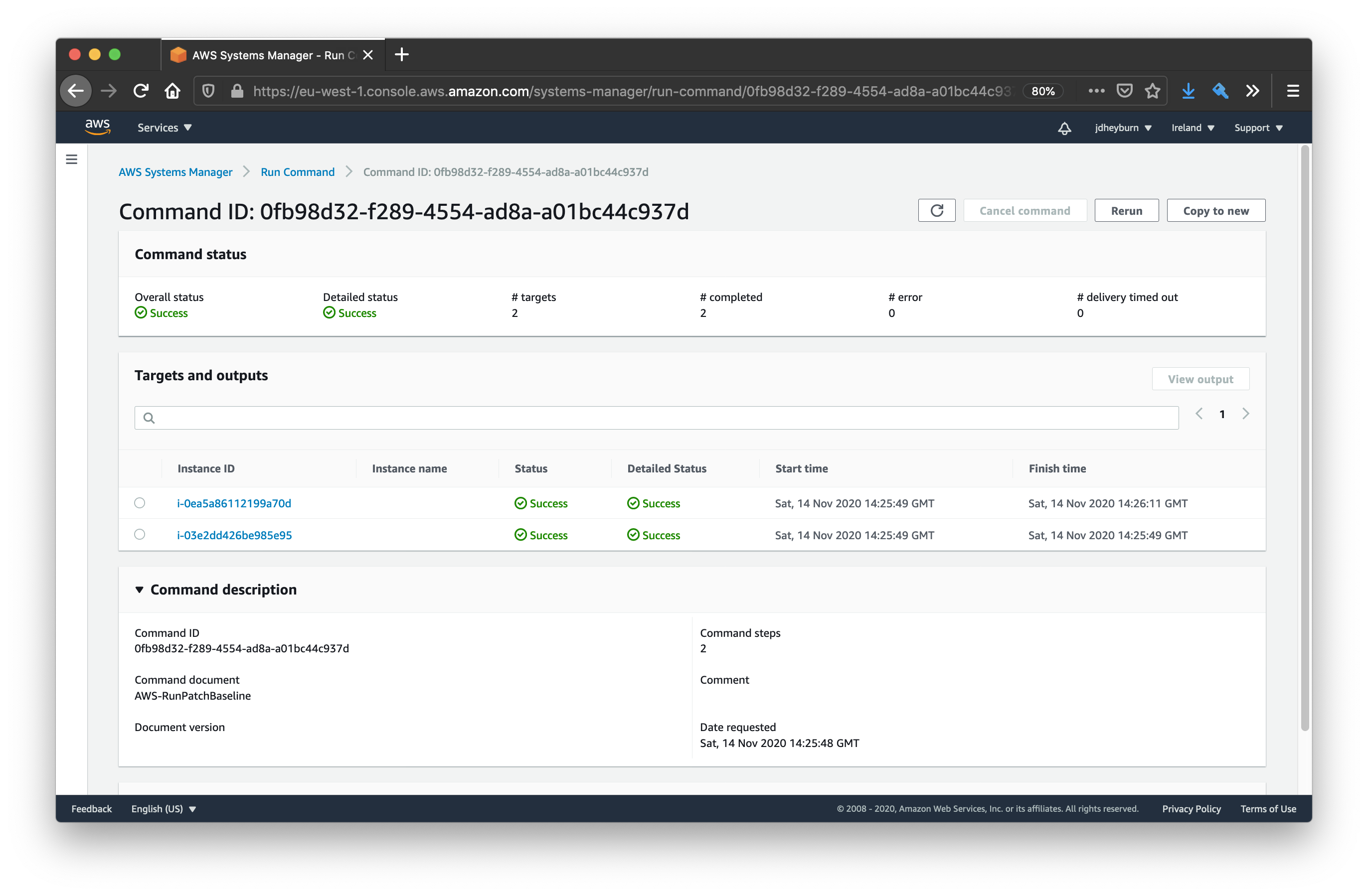This screenshot has width=1368, height=896.
Task: Click Date requested 'Sat, 14 Nov 2020 14:25:48 GMT'
Action: click(x=779, y=743)
